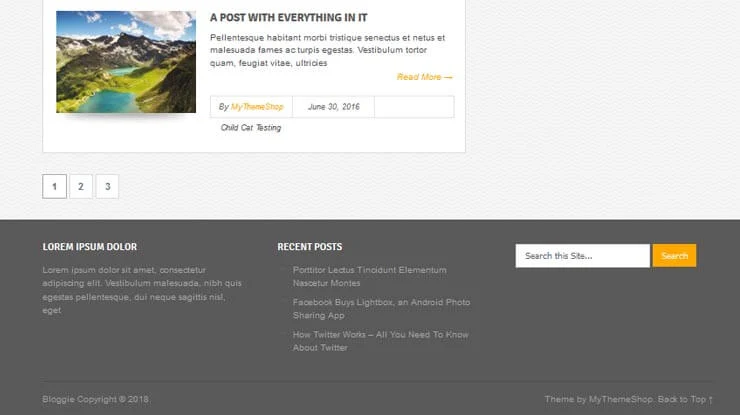Click the June 30, 2016 date
This screenshot has width=740, height=415.
(334, 107)
